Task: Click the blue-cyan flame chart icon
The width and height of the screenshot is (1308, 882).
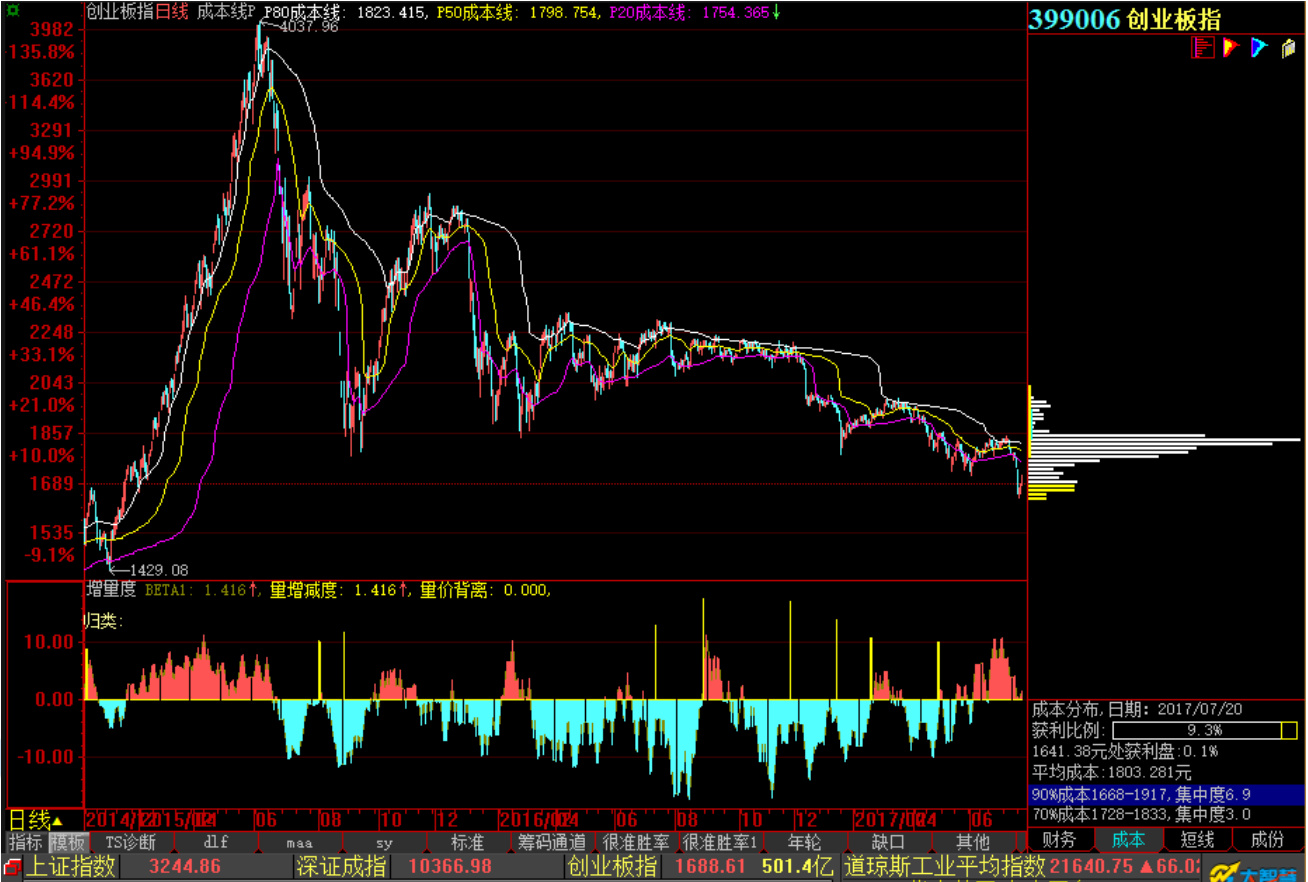Action: [1259, 47]
